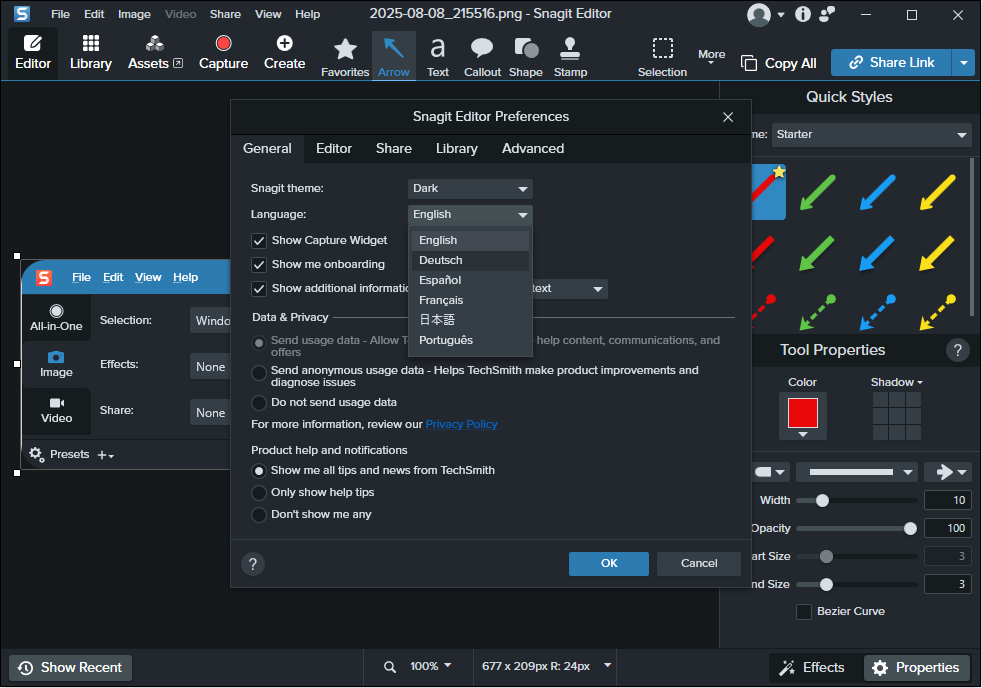The height and width of the screenshot is (688, 982).
Task: Select the Text tool
Action: point(438,56)
